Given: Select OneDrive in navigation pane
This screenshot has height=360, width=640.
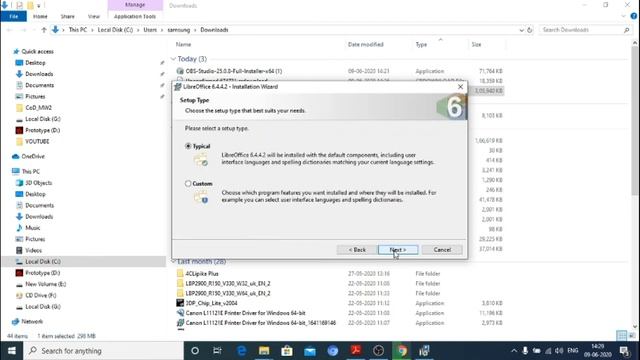Looking at the screenshot, I should (x=33, y=156).
